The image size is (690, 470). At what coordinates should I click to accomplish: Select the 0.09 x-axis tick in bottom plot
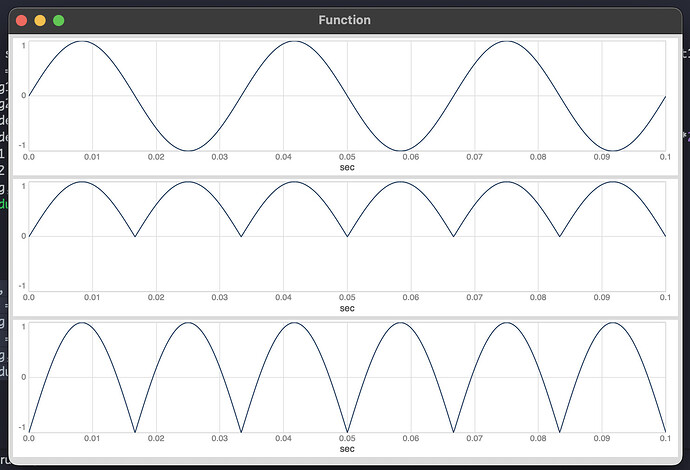click(602, 438)
